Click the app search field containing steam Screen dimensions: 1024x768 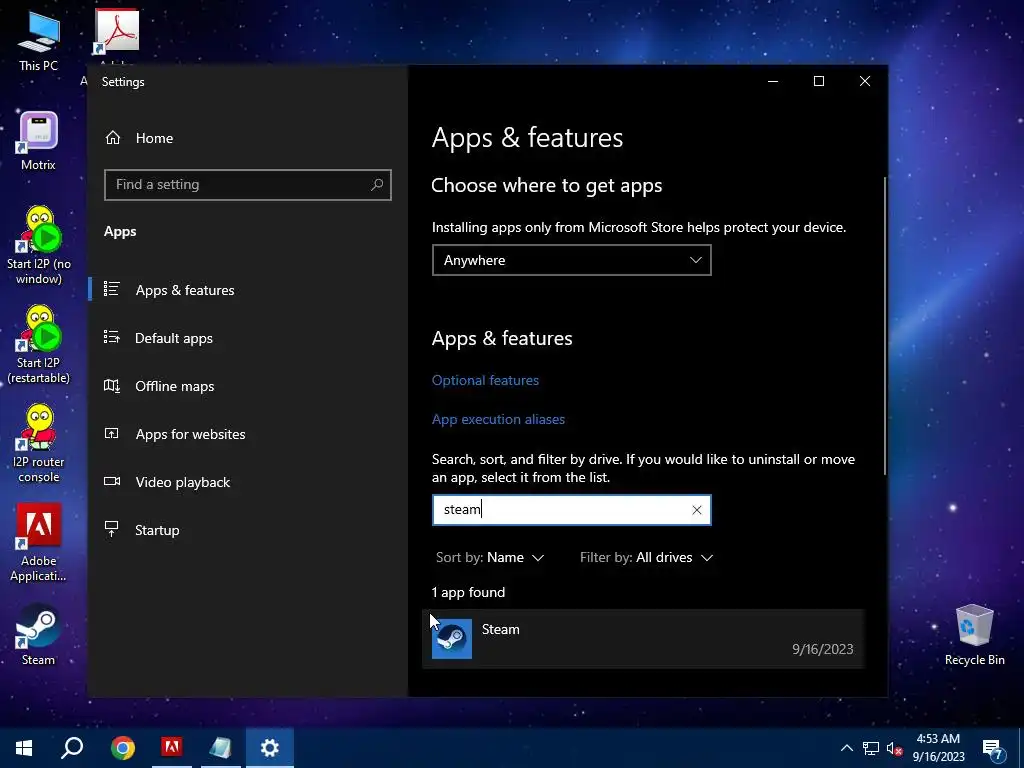tap(571, 509)
